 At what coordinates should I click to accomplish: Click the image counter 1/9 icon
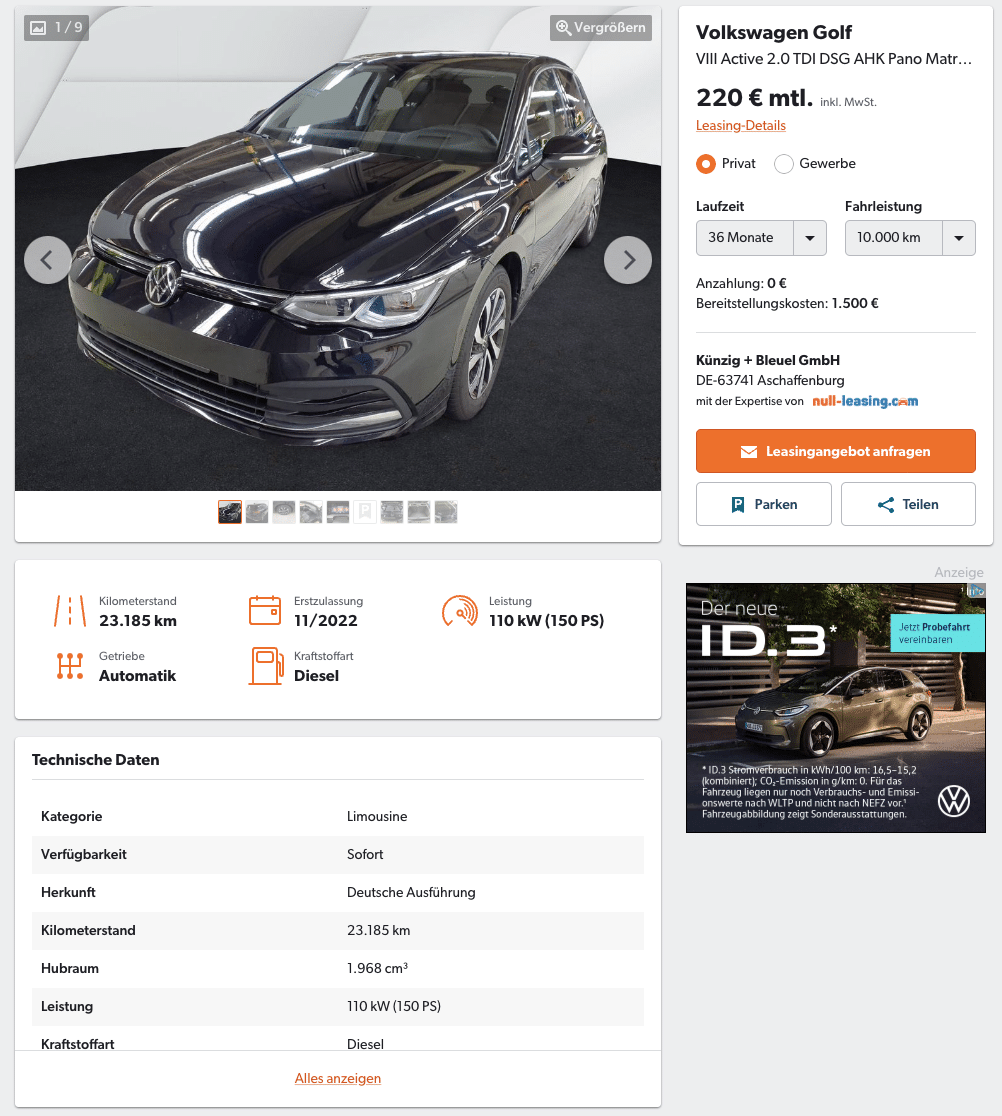pos(56,28)
